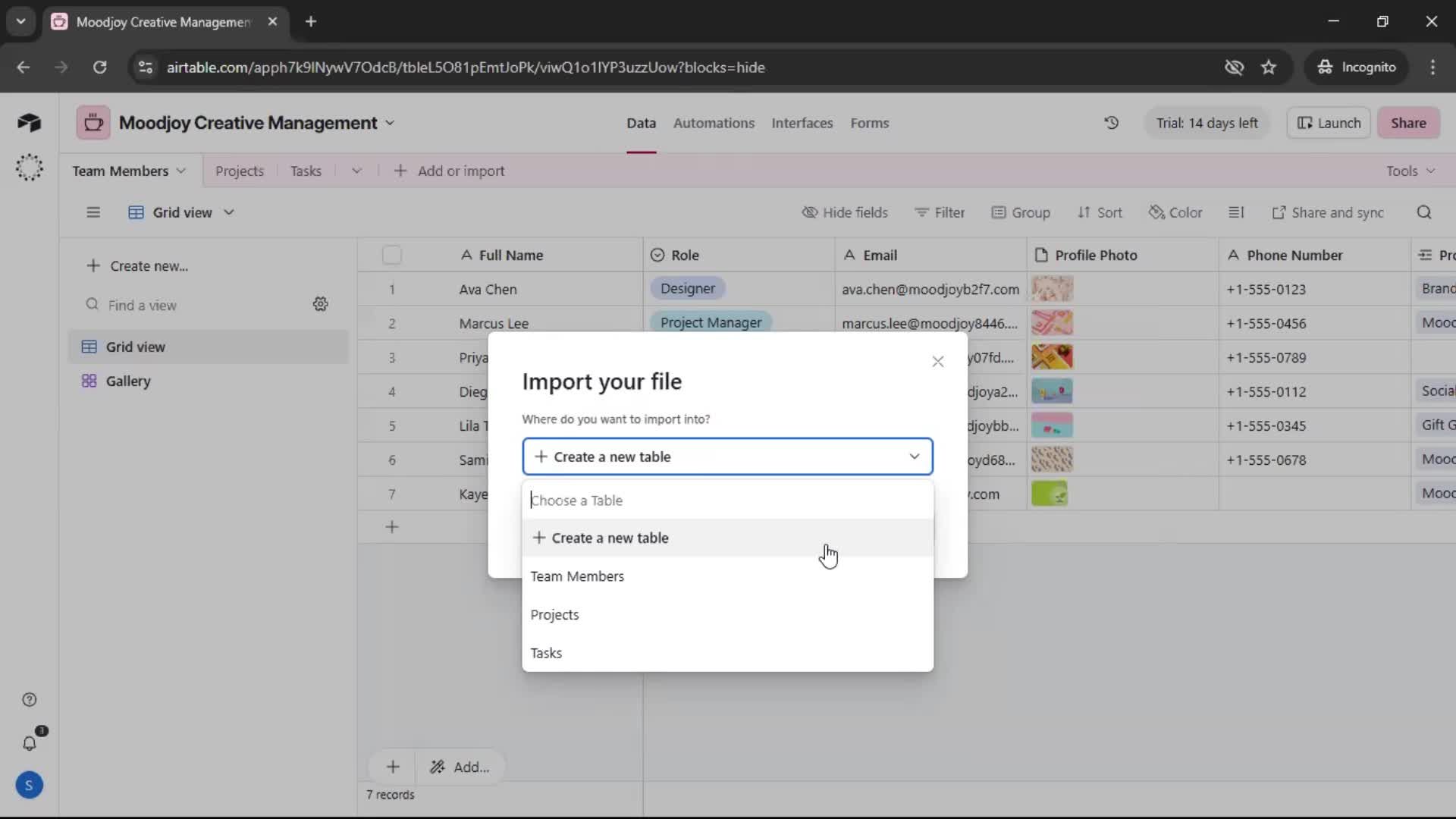Switch to the Interfaces tab
The height and width of the screenshot is (819, 1456).
pyautogui.click(x=802, y=123)
